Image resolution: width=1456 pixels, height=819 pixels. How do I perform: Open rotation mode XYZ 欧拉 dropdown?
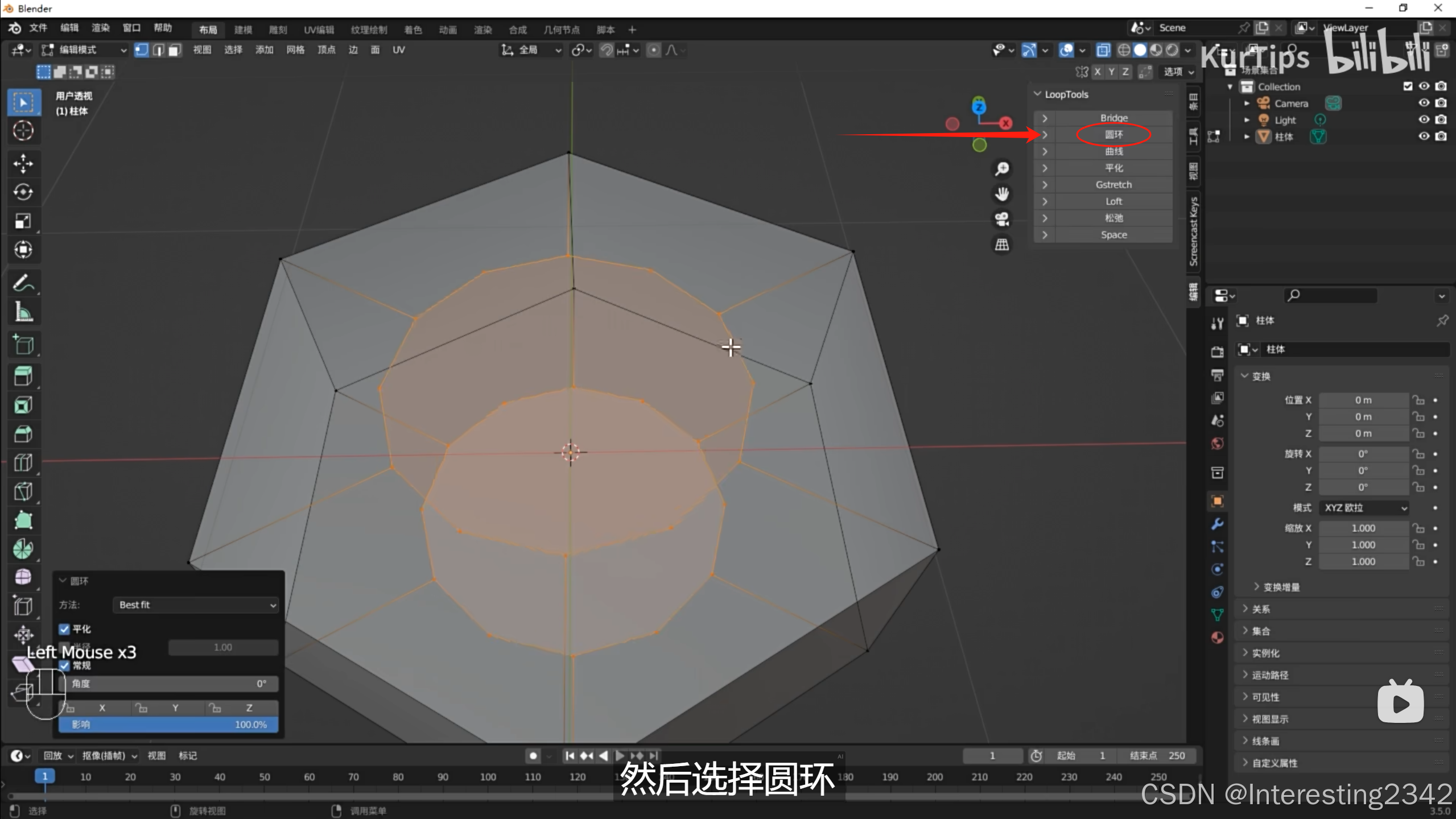pyautogui.click(x=1364, y=508)
